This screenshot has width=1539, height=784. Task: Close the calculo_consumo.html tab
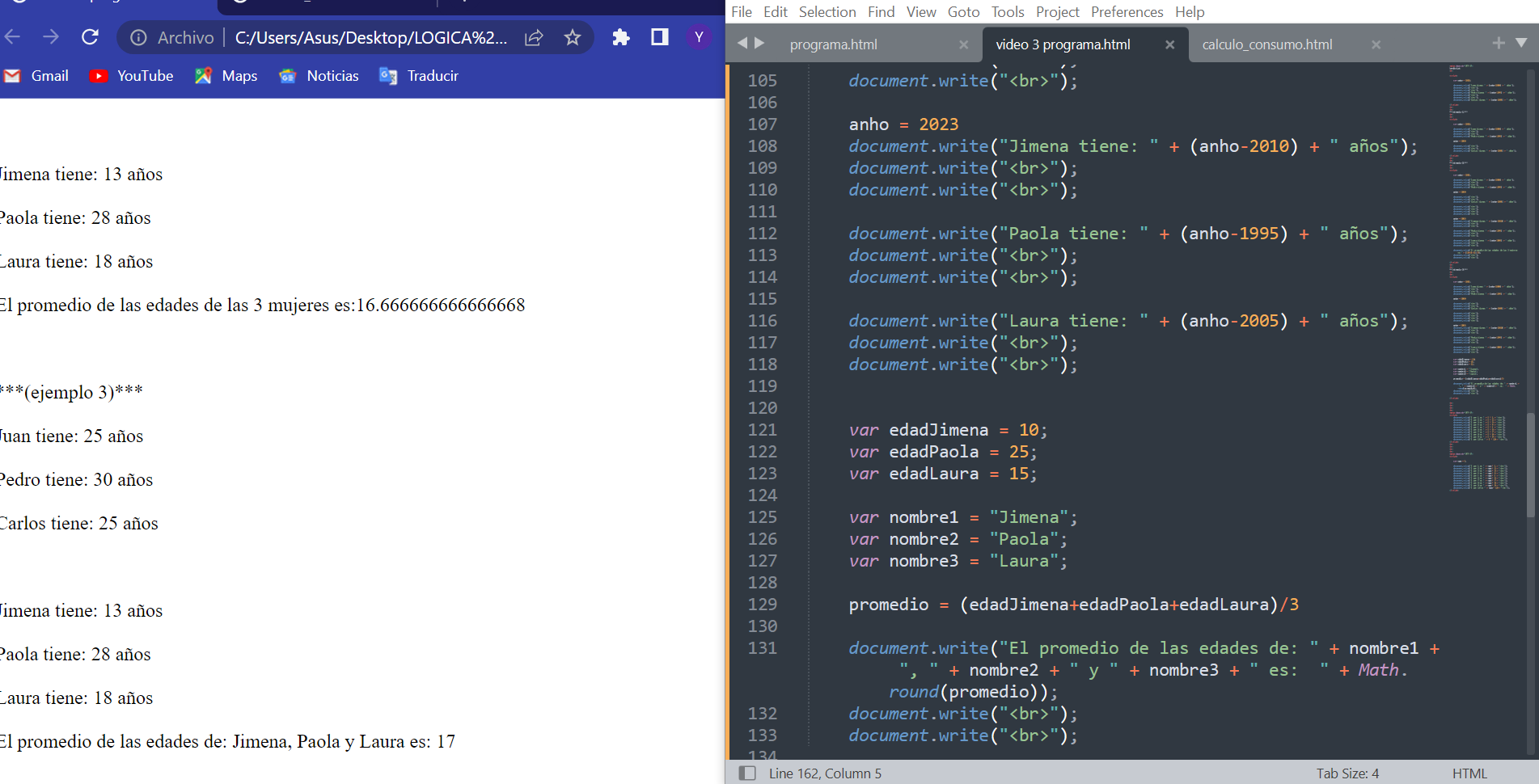[x=1376, y=44]
